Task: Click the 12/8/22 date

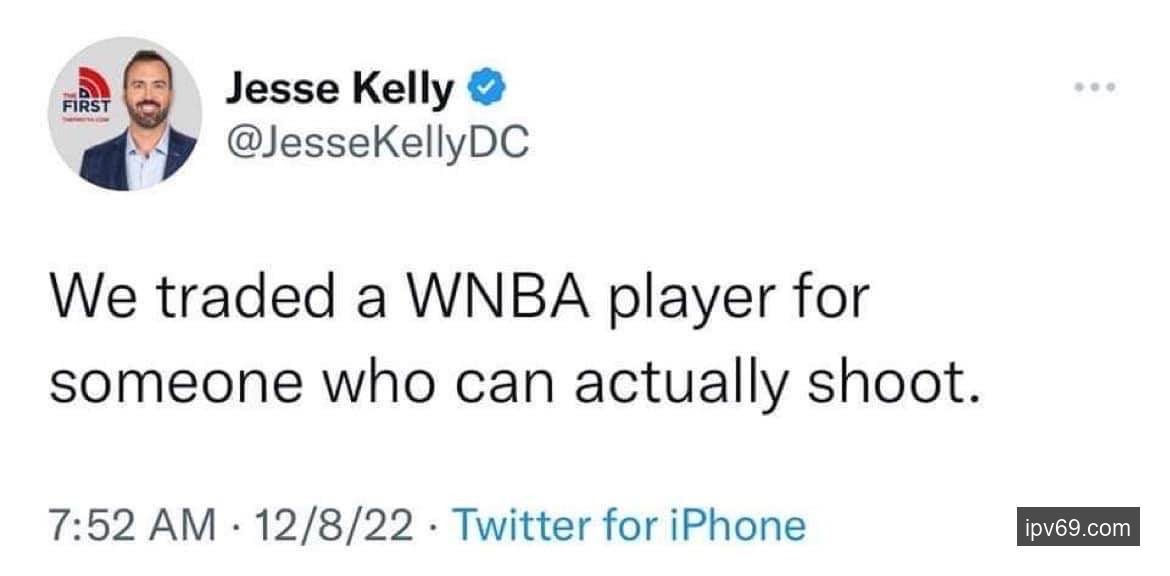Action: [334, 525]
